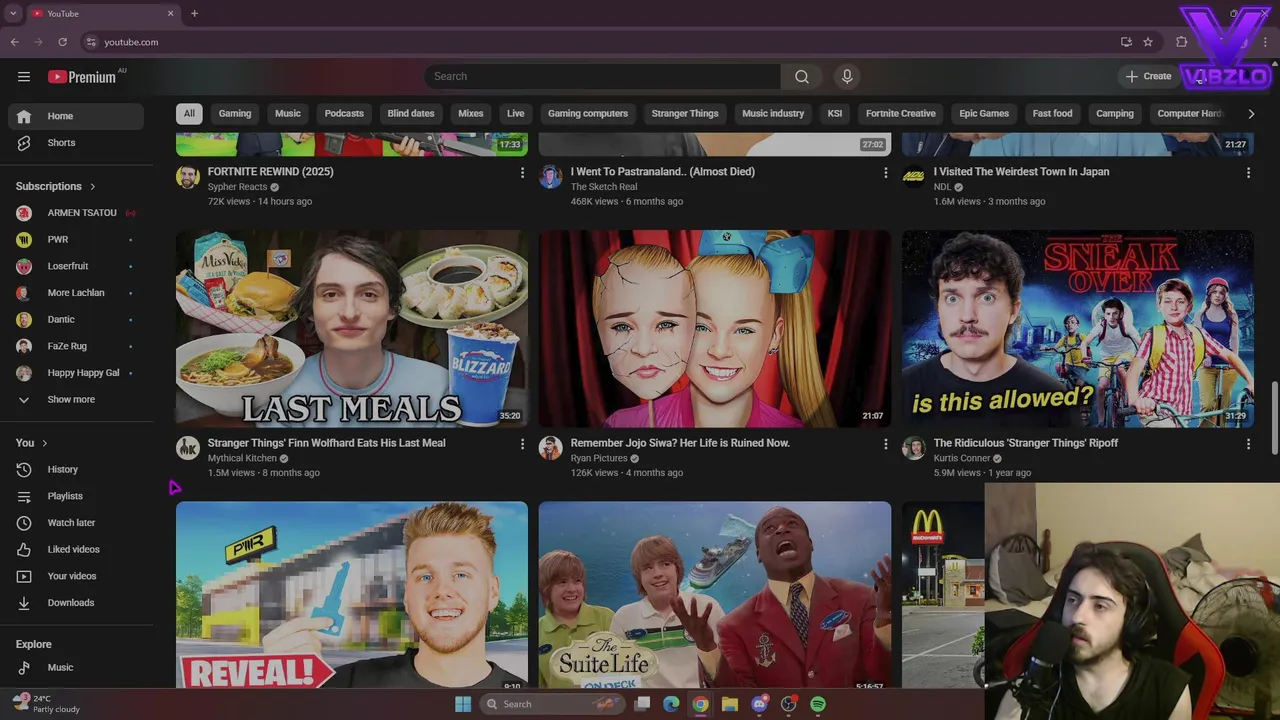The height and width of the screenshot is (720, 1280).
Task: Open options for Stranger Things Ripoff video
Action: pyautogui.click(x=1248, y=444)
